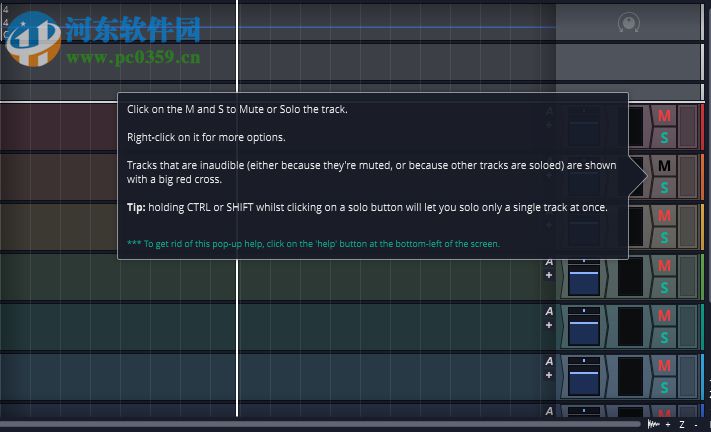Add a plugin with the teal track's plus icon

549,325
